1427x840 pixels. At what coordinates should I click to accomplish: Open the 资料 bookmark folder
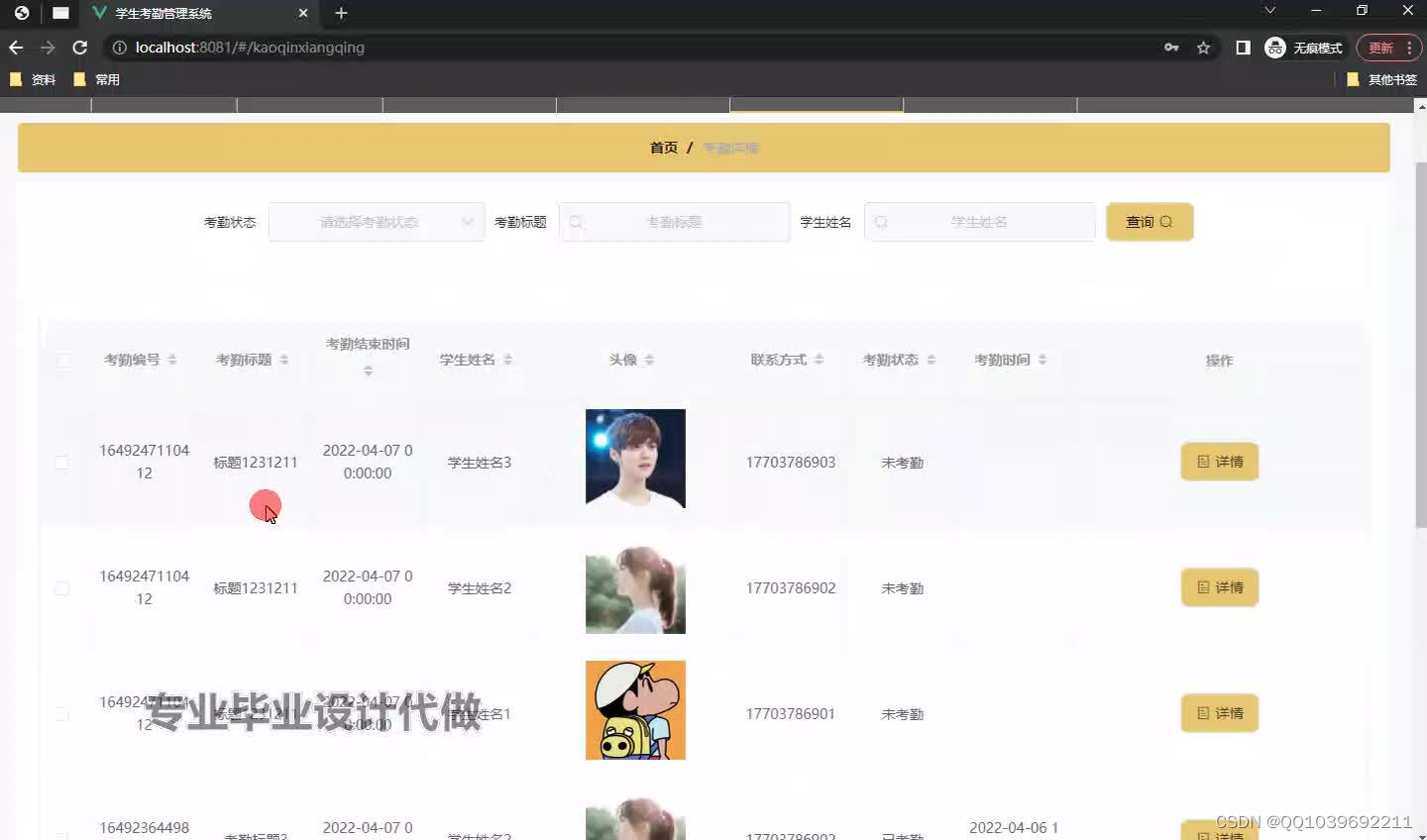[33, 79]
